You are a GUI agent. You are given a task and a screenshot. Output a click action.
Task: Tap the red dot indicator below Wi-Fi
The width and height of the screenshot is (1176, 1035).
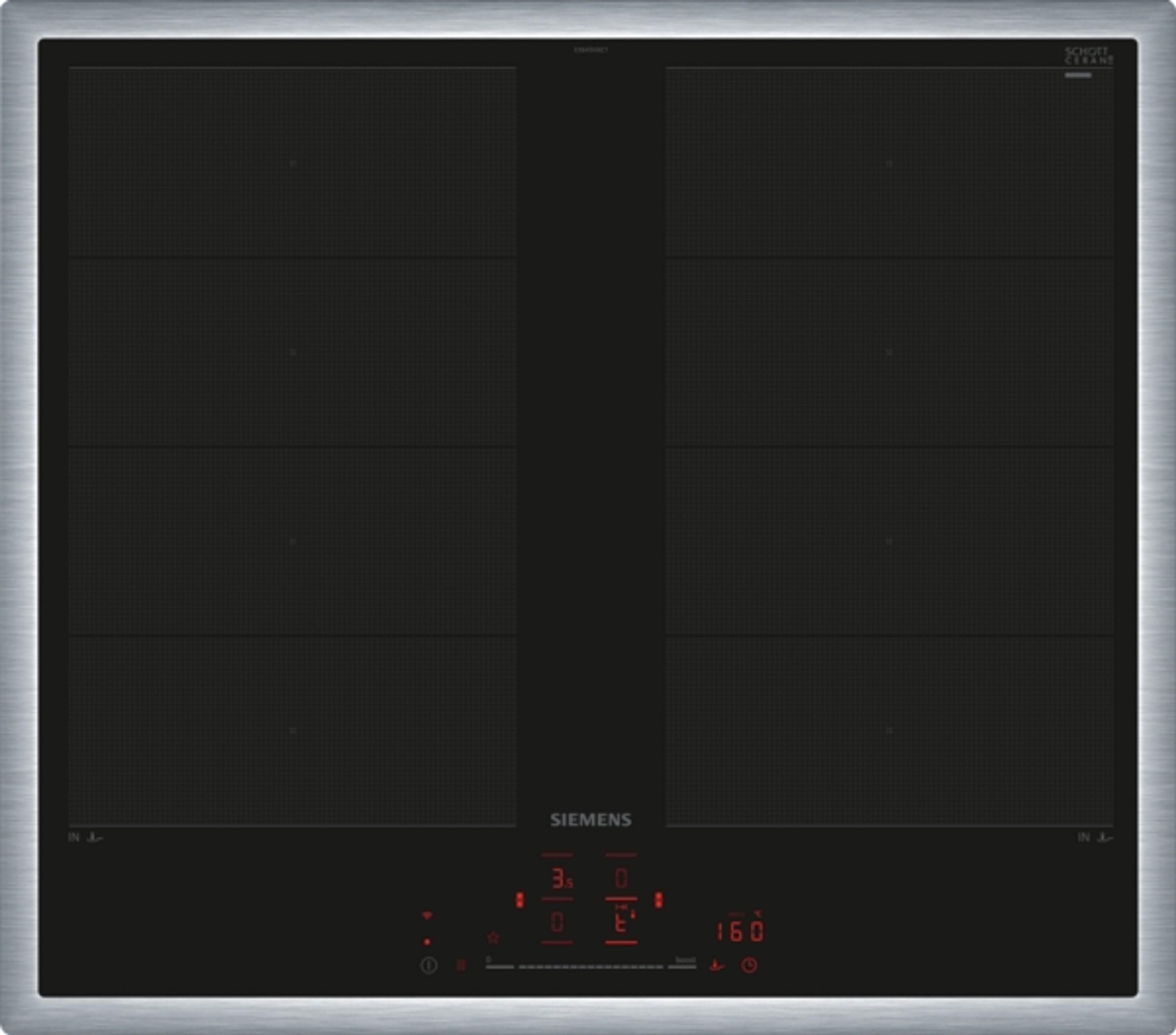click(x=426, y=942)
